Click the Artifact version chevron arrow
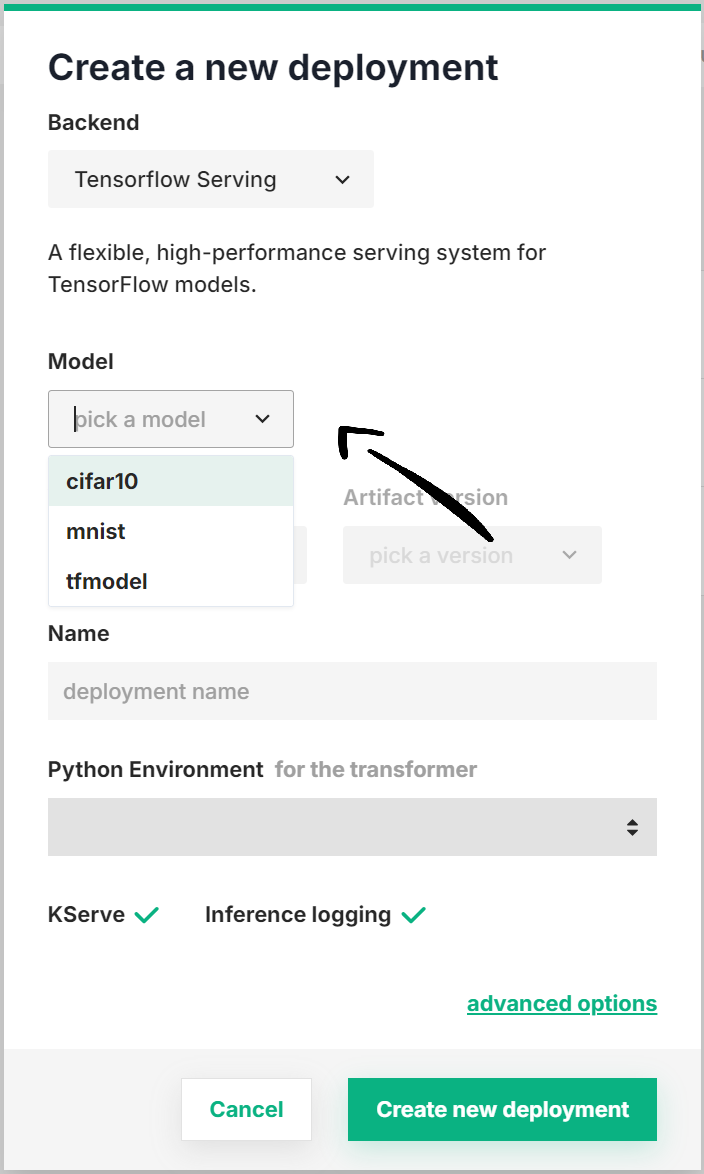 pos(570,555)
